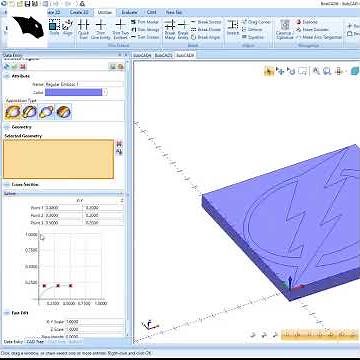Click the Data Entry panel scrollbar
The height and width of the screenshot is (360, 360).
tap(127, 198)
